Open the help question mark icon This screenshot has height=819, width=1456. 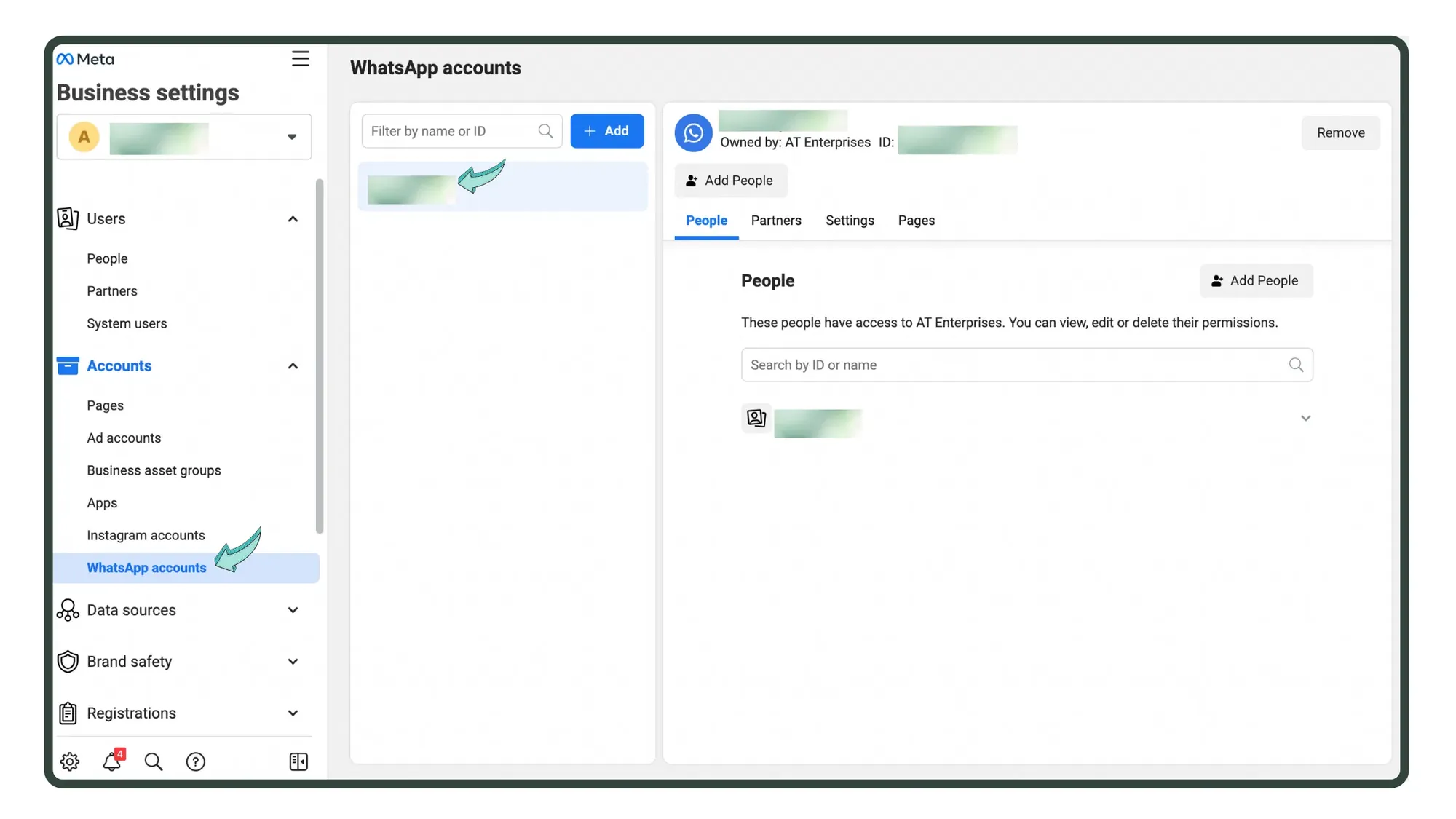pos(195,761)
